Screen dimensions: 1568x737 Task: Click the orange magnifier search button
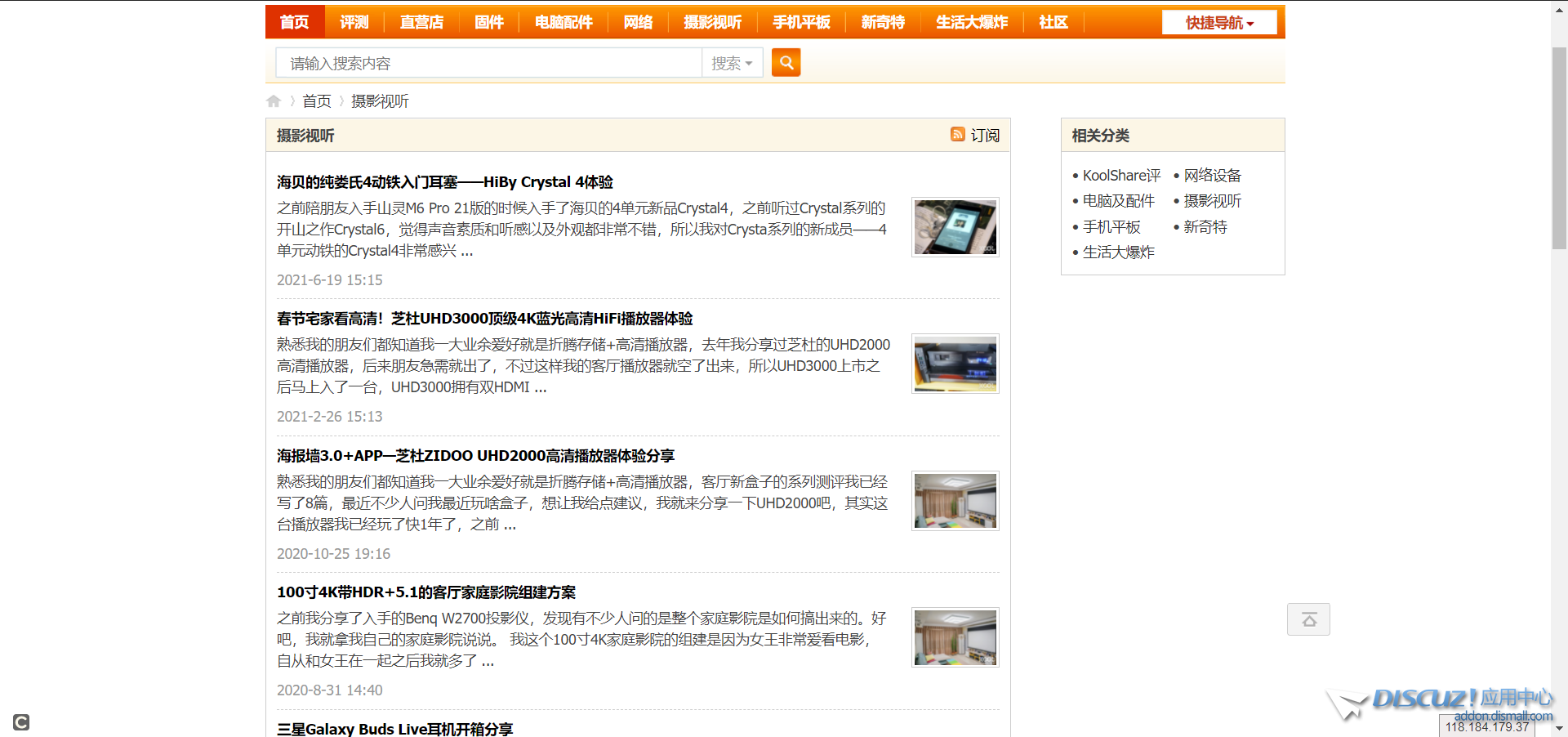click(786, 63)
